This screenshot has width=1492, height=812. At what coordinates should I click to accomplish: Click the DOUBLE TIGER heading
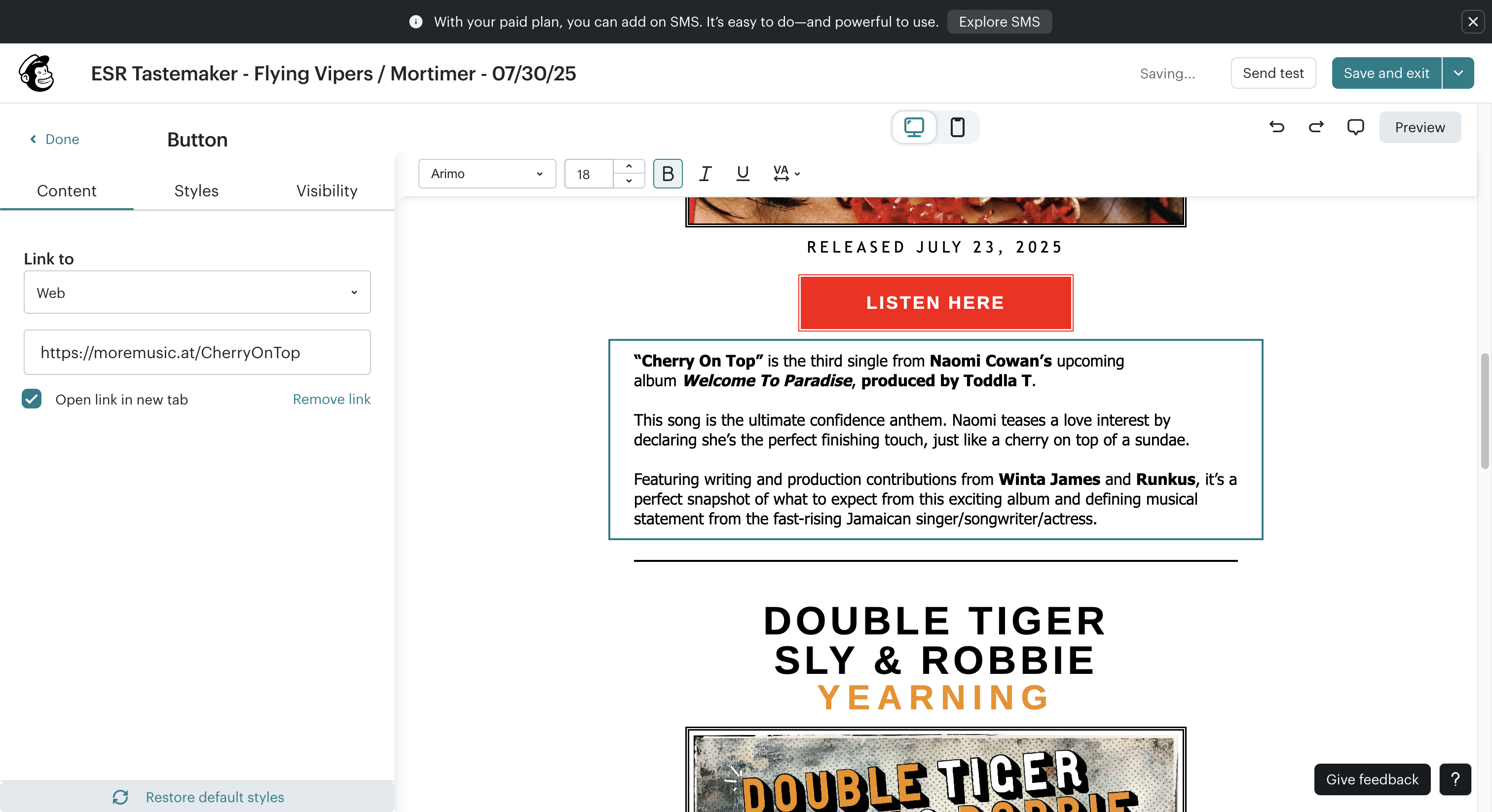pyautogui.click(x=935, y=620)
